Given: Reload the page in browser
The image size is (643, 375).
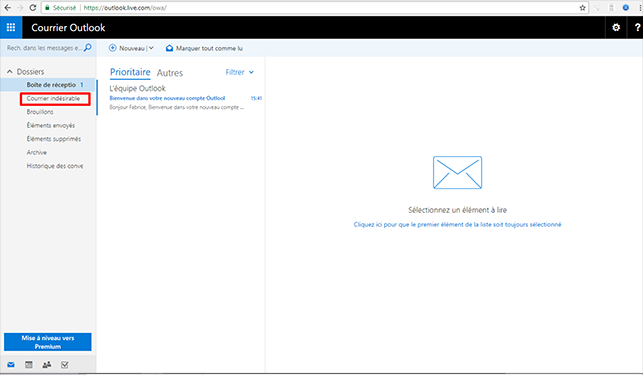Looking at the screenshot, I should [x=33, y=8].
